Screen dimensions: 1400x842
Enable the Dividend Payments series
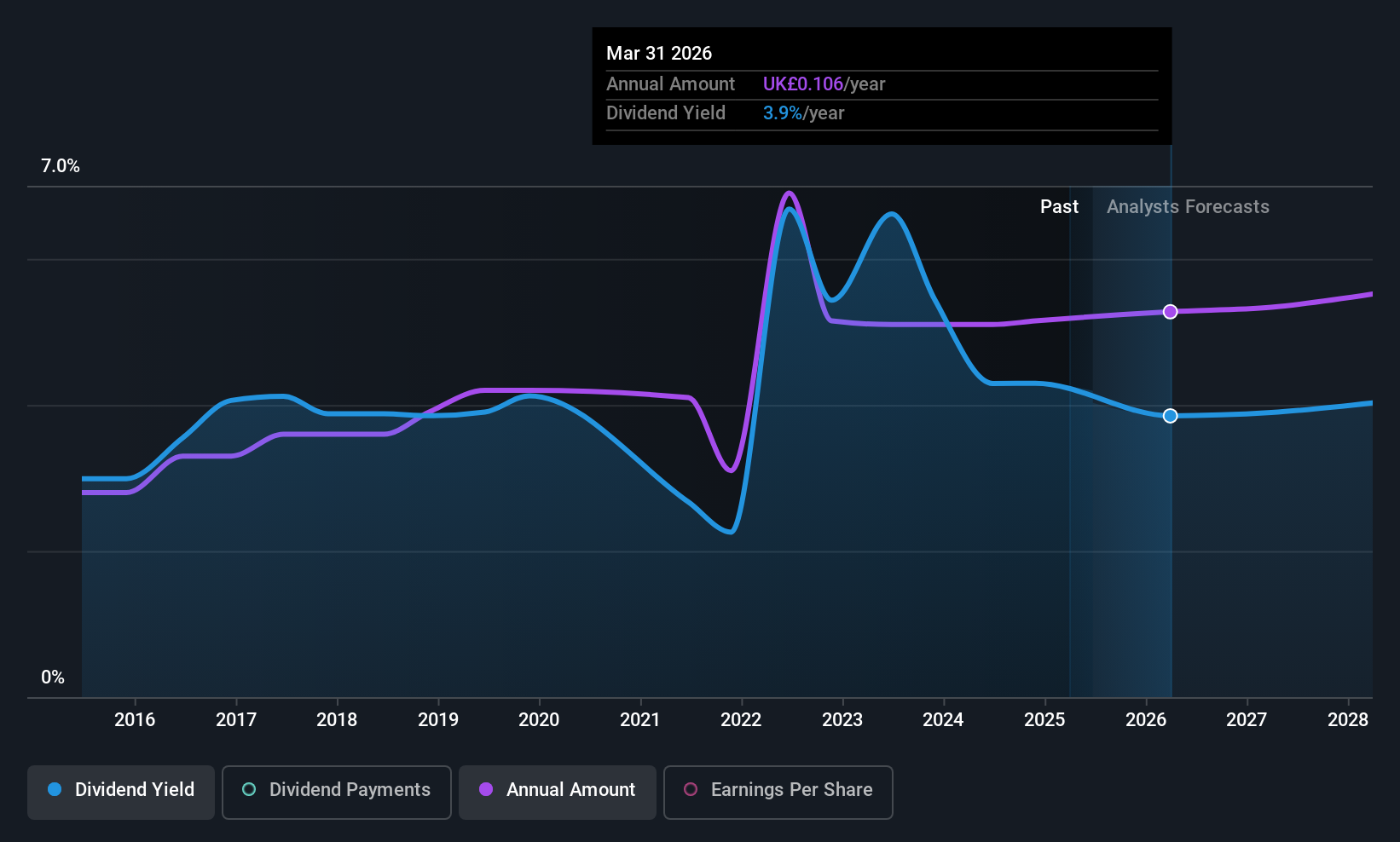(x=337, y=793)
